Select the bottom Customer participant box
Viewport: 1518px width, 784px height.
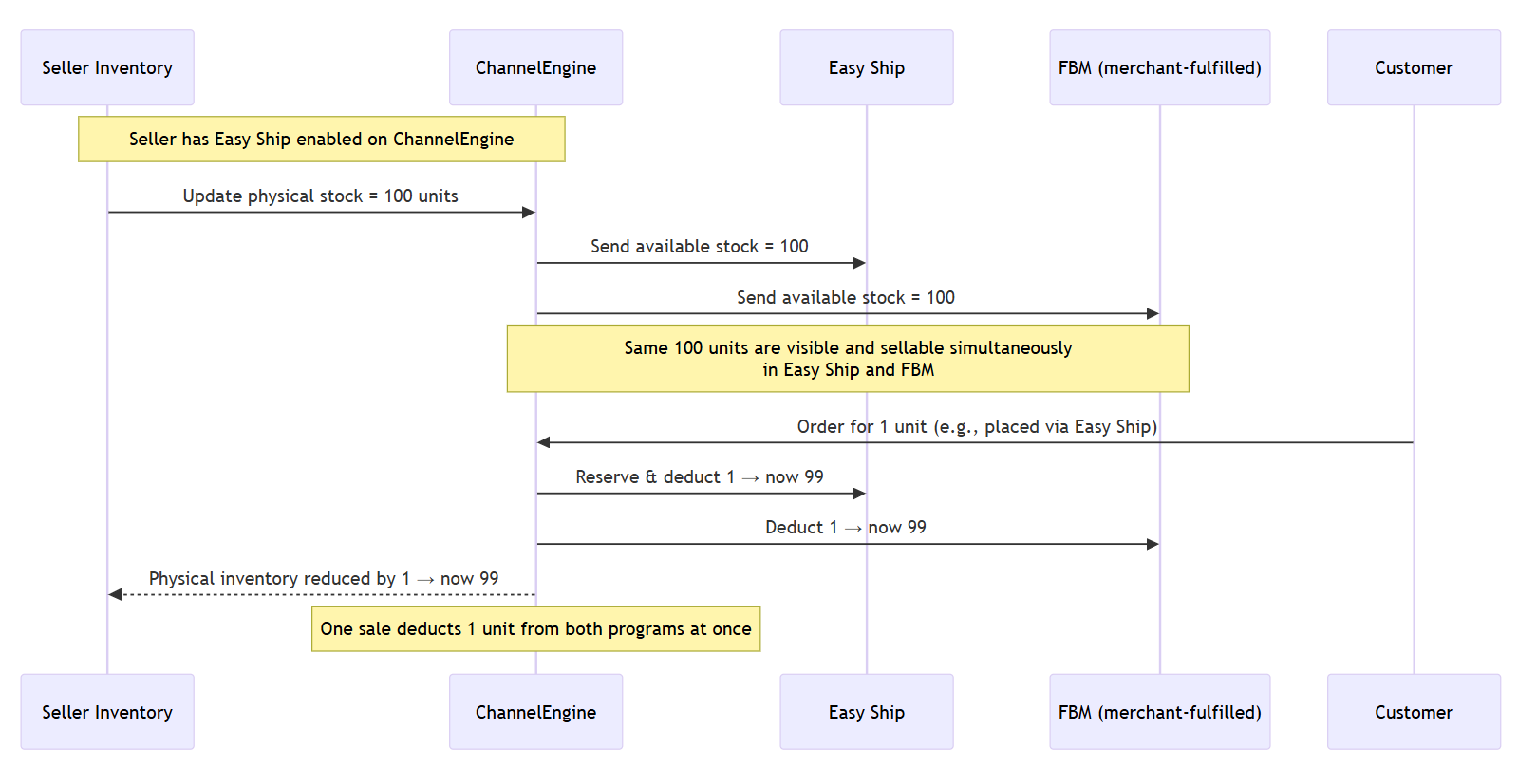1414,712
